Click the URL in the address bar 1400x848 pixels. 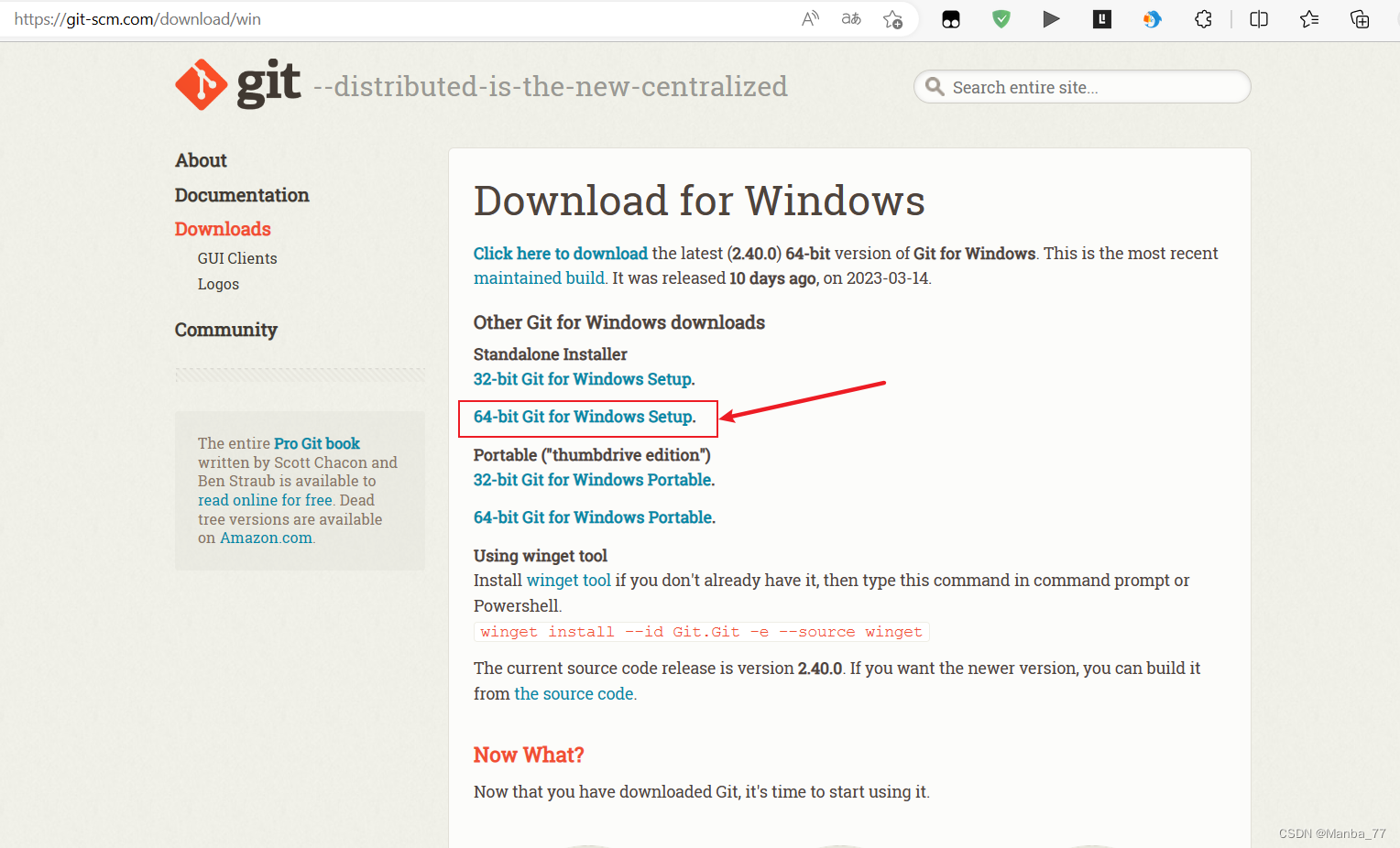(137, 19)
